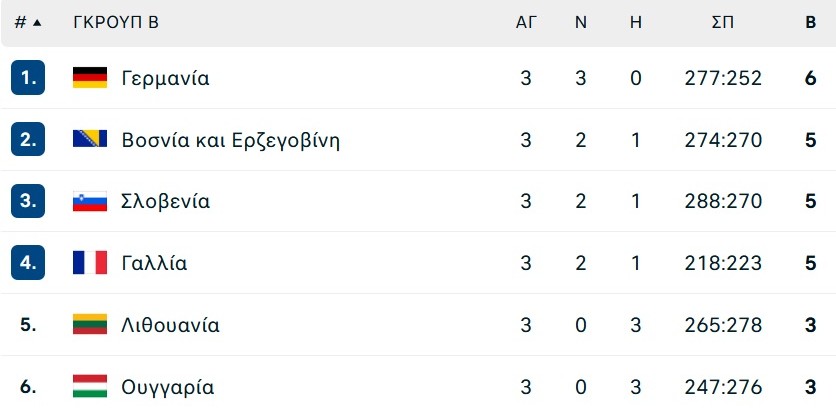Open the Λιθουανία team link
The width and height of the screenshot is (836, 408).
click(170, 325)
